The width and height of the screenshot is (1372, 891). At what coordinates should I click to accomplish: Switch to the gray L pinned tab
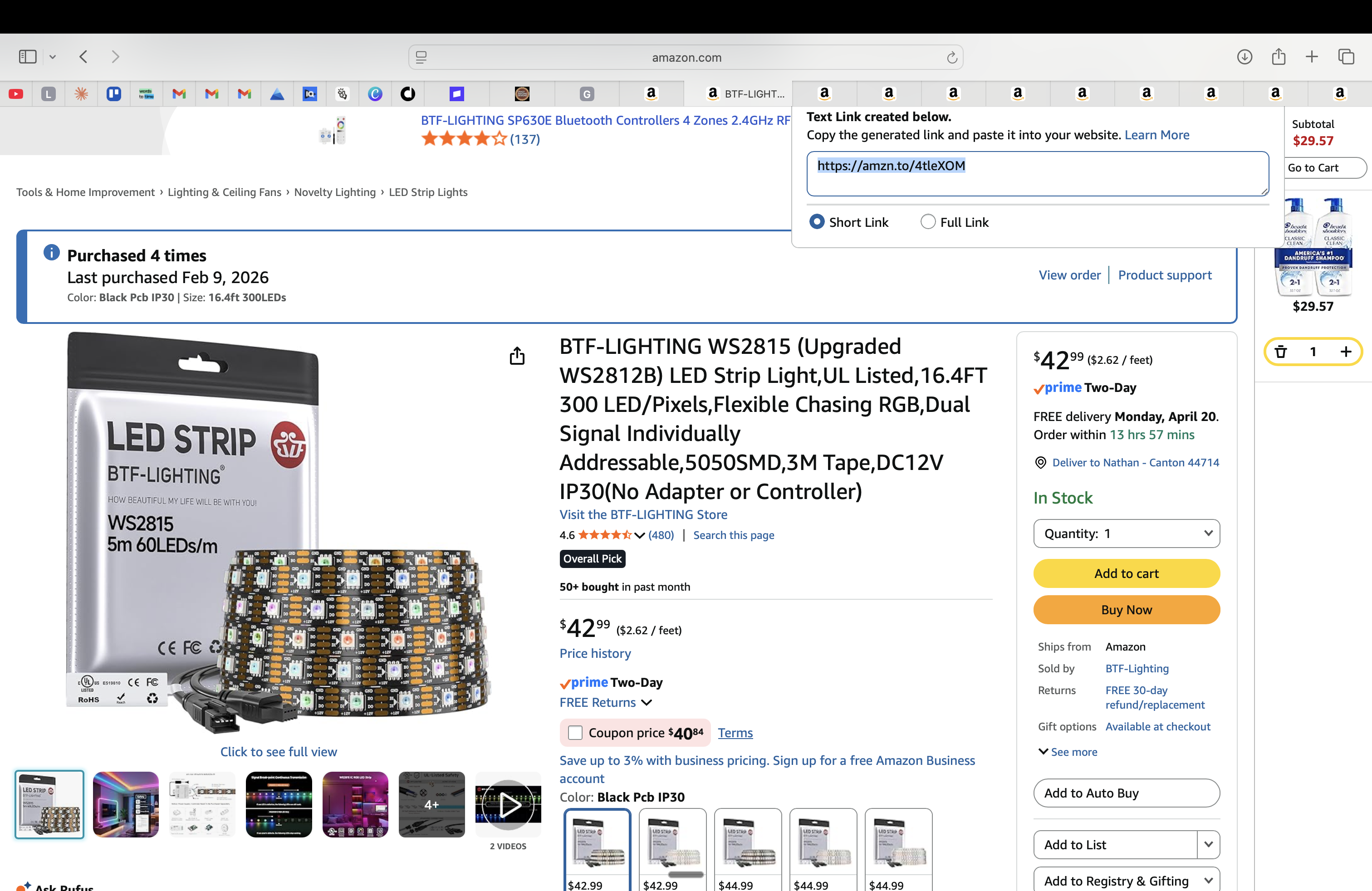tap(49, 94)
